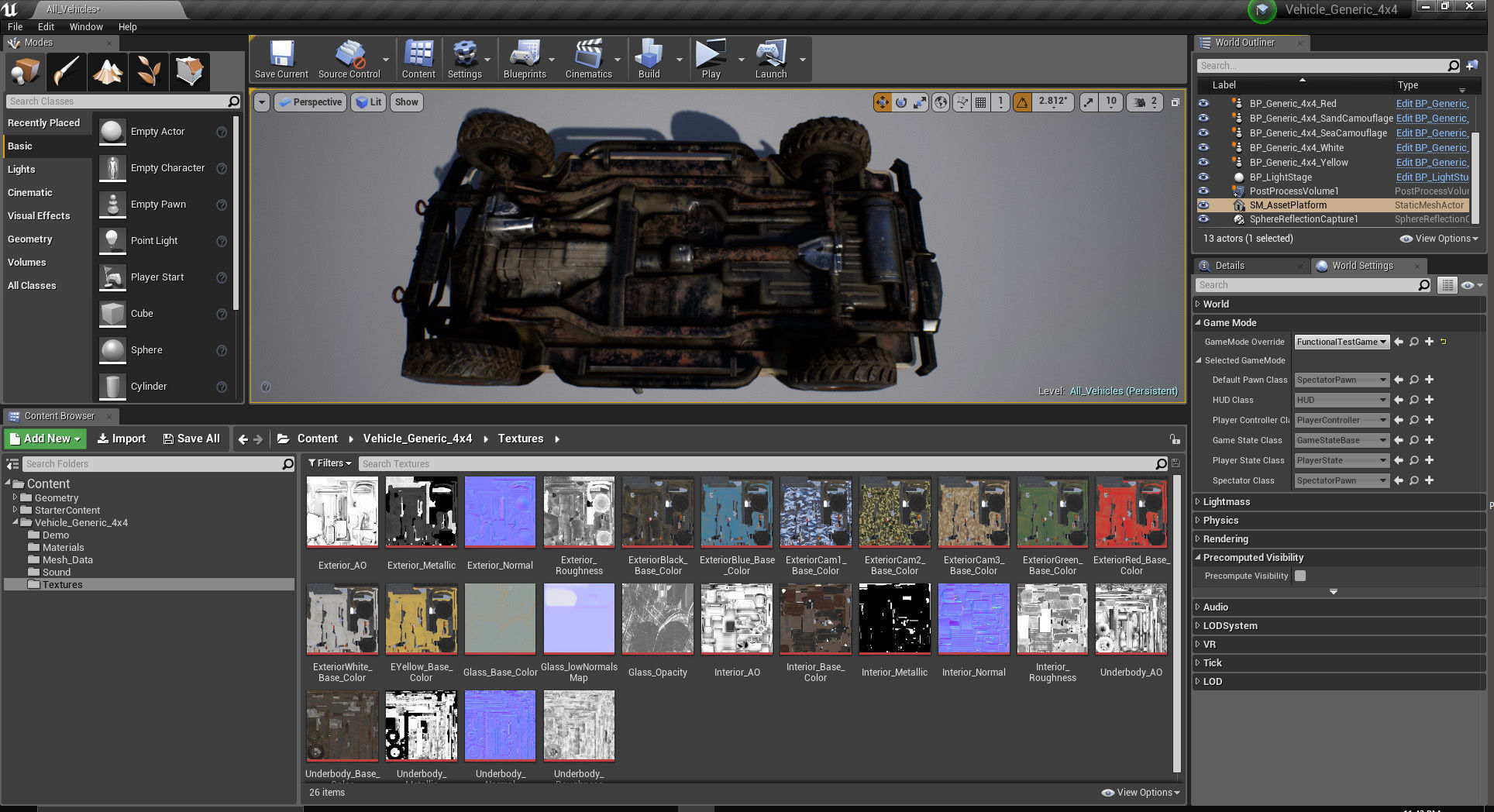Screen dimensions: 1494x812
Task: Select Foliage mode icon
Action: [x=149, y=71]
